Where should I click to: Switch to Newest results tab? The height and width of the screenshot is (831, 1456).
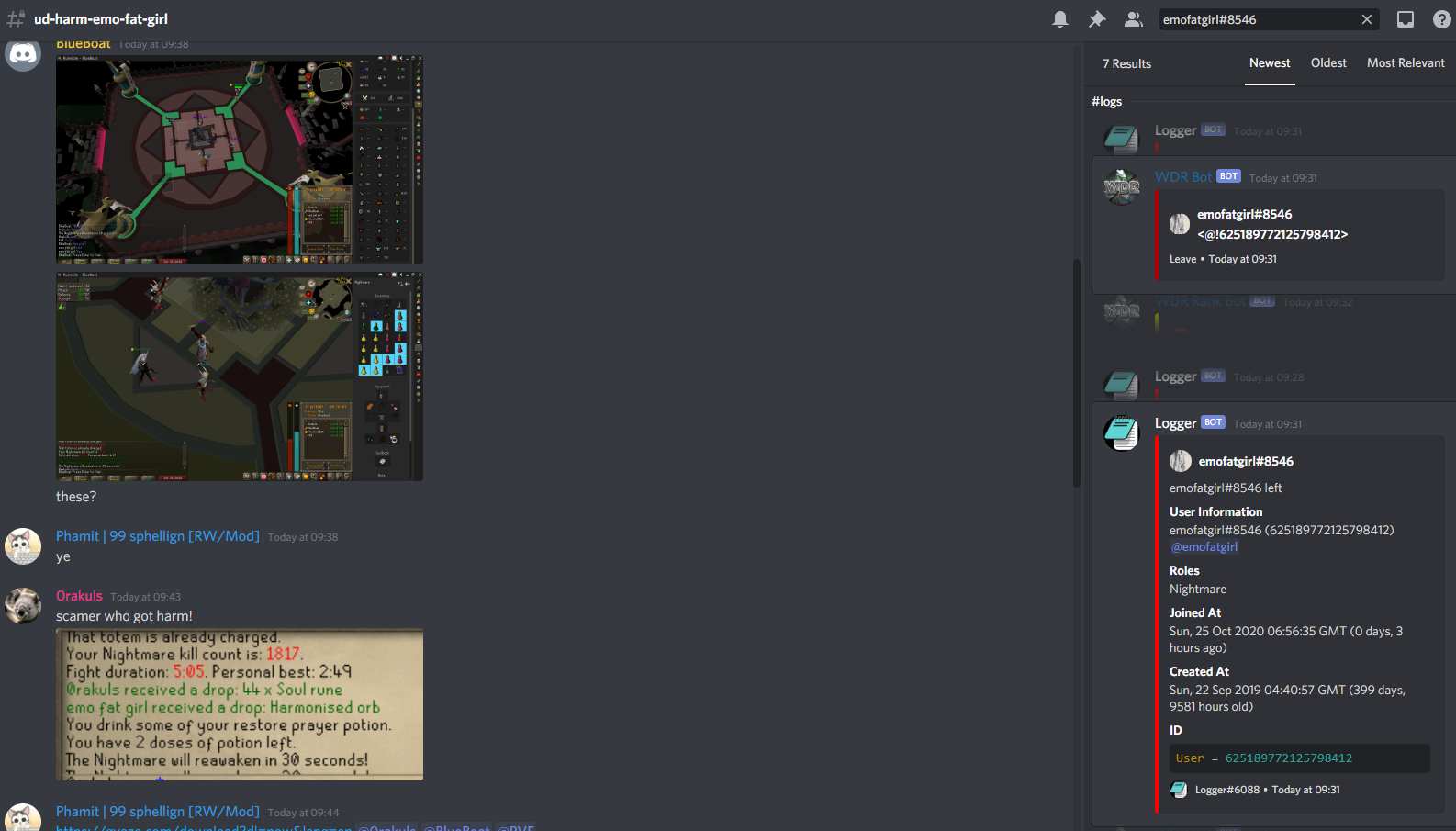[1270, 63]
